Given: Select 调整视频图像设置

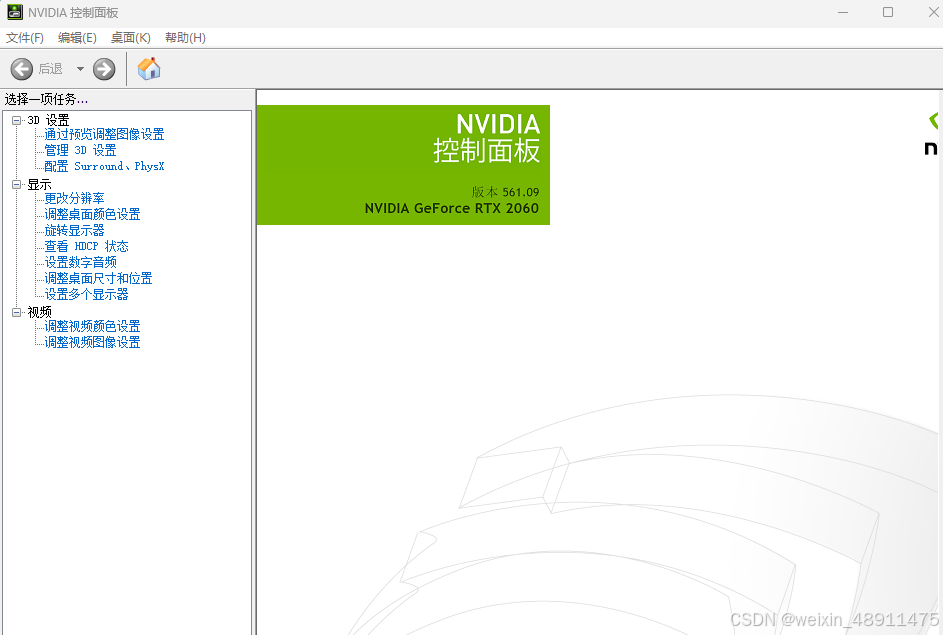Looking at the screenshot, I should pyautogui.click(x=92, y=342).
